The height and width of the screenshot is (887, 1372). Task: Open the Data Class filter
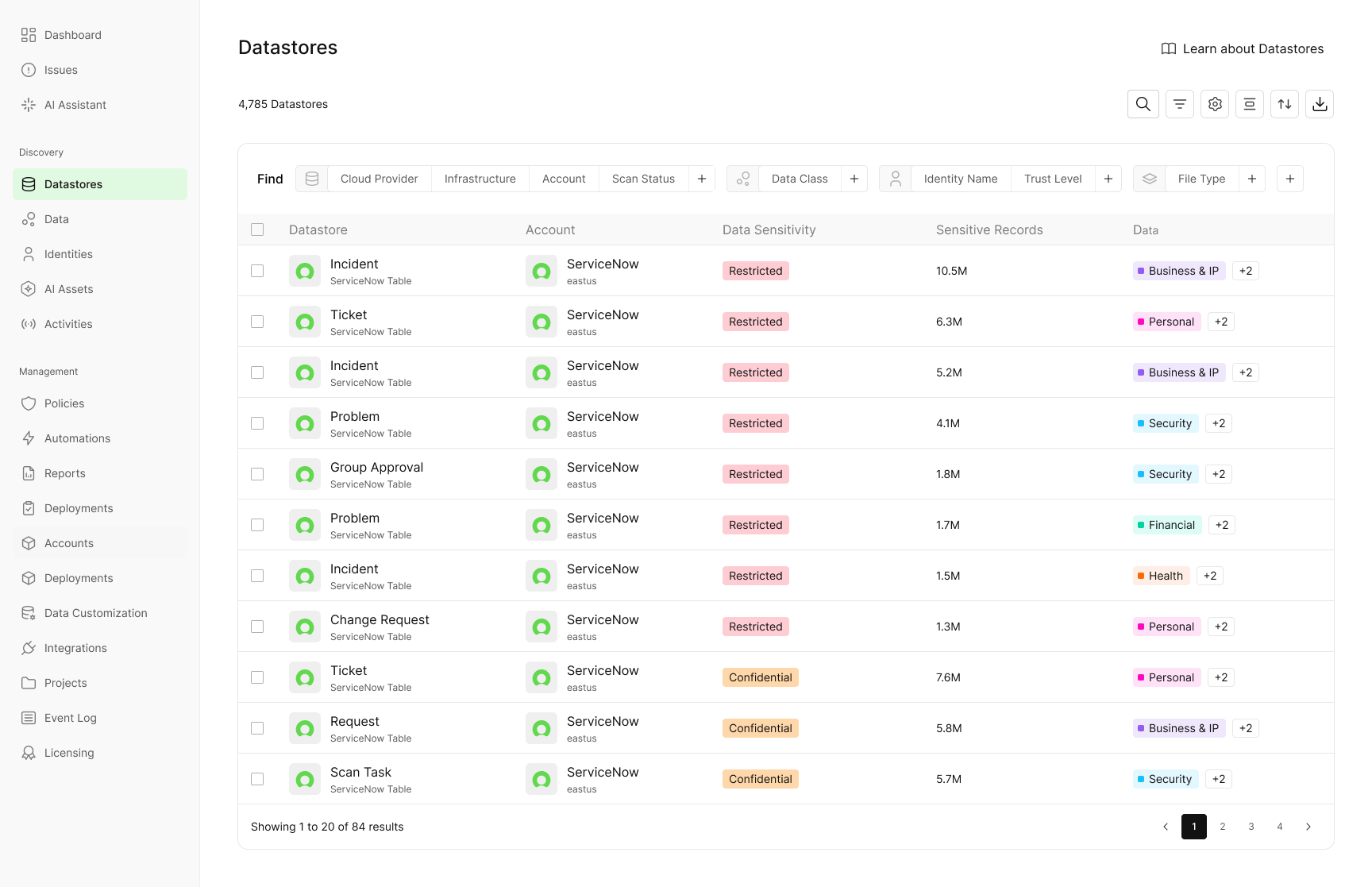[x=800, y=179]
